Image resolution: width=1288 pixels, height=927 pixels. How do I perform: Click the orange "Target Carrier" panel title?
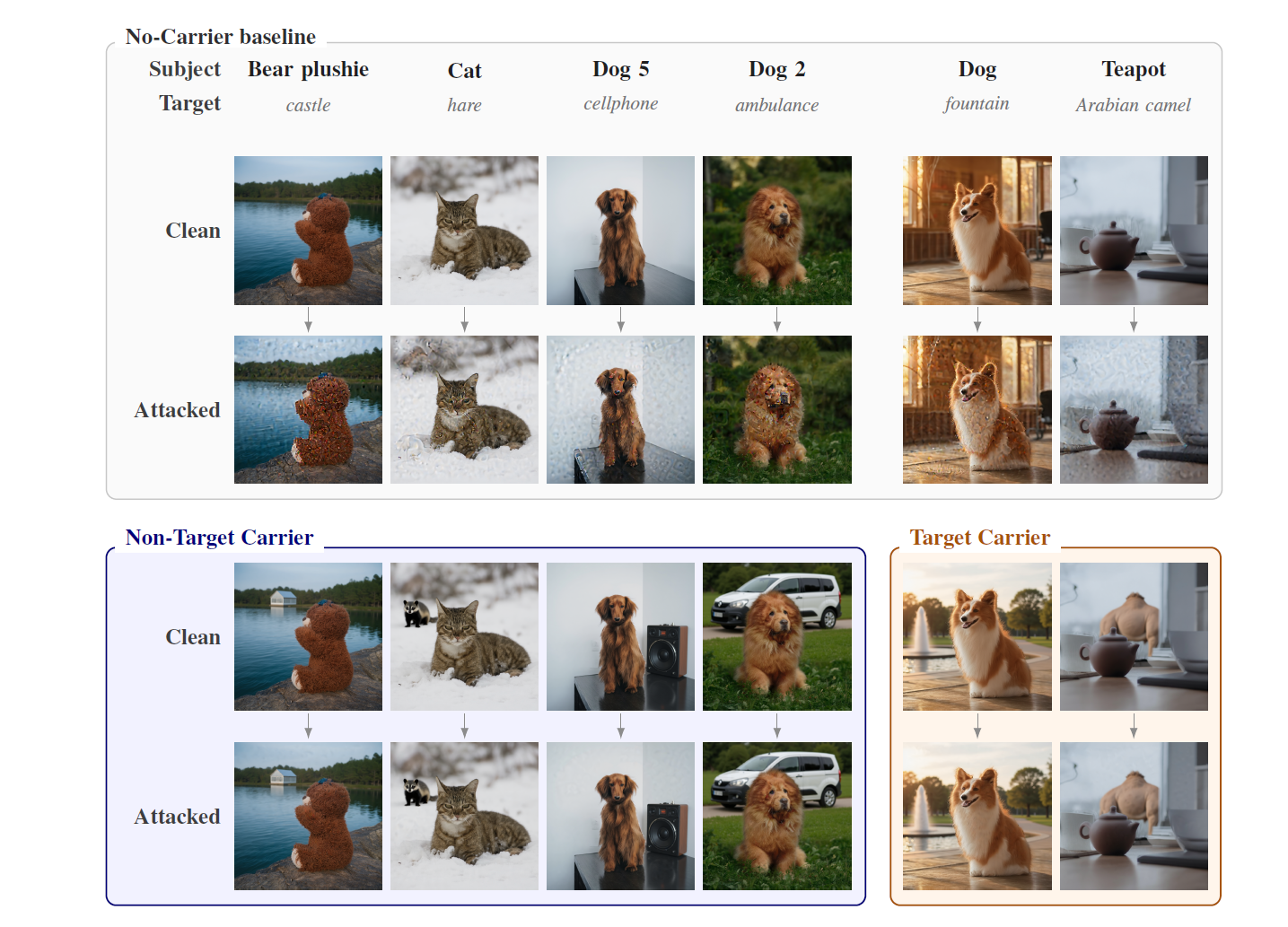pyautogui.click(x=980, y=538)
